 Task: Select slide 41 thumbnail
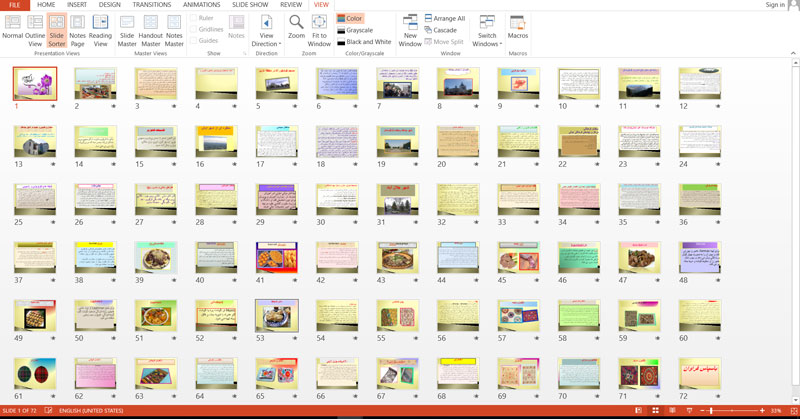click(x=277, y=257)
